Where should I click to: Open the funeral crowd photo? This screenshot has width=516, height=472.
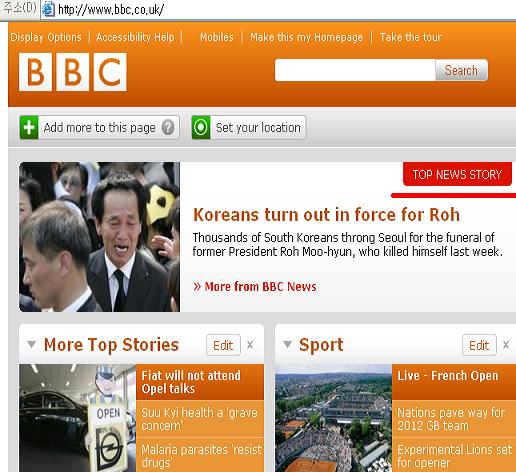coord(99,237)
